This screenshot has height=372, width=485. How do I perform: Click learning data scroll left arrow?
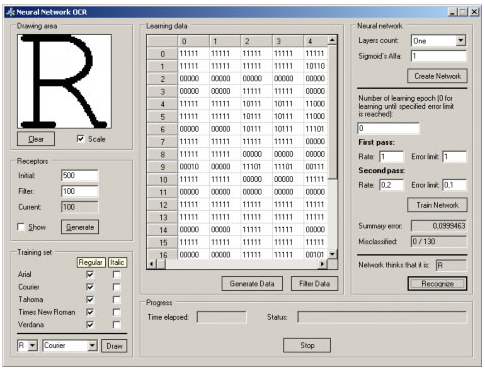tap(151, 264)
